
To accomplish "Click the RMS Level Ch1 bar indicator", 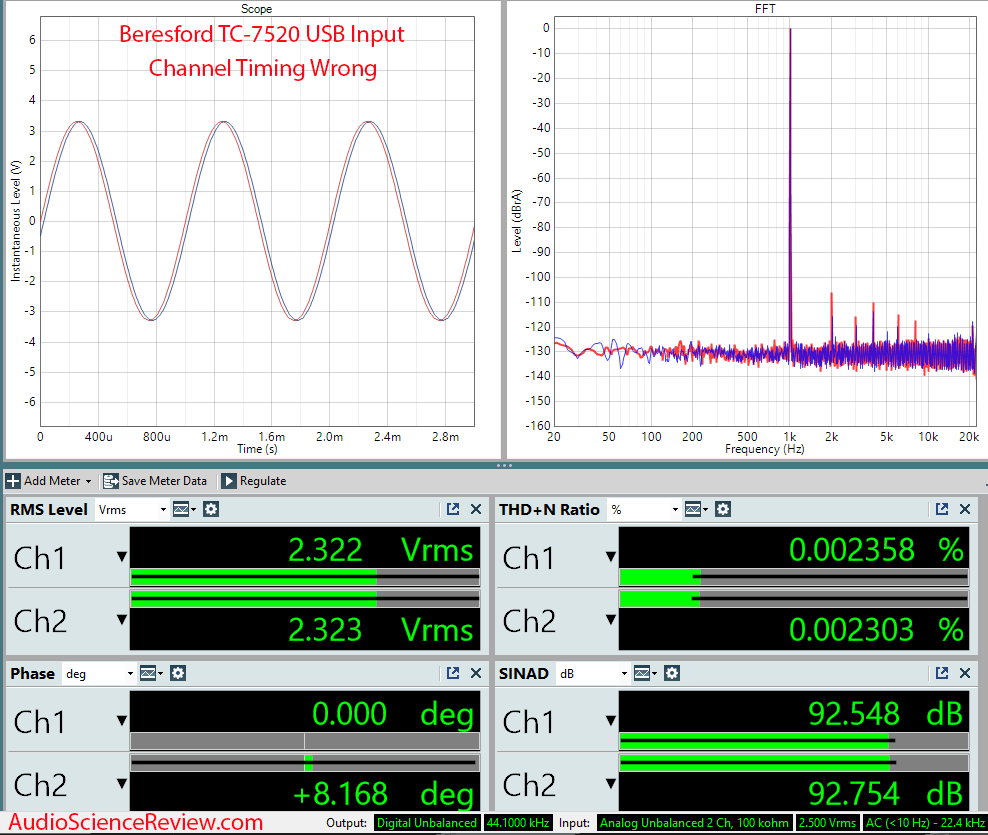I will [x=305, y=577].
